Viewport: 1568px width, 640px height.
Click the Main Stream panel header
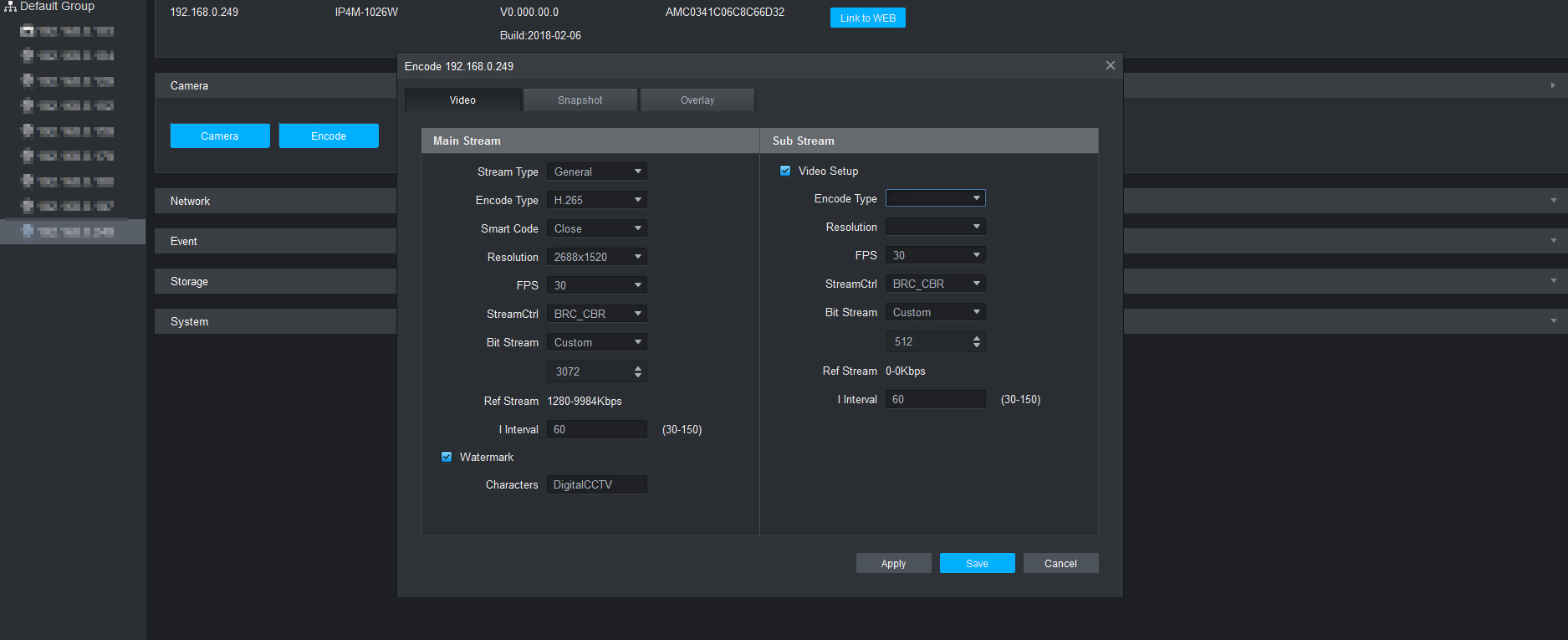point(590,141)
